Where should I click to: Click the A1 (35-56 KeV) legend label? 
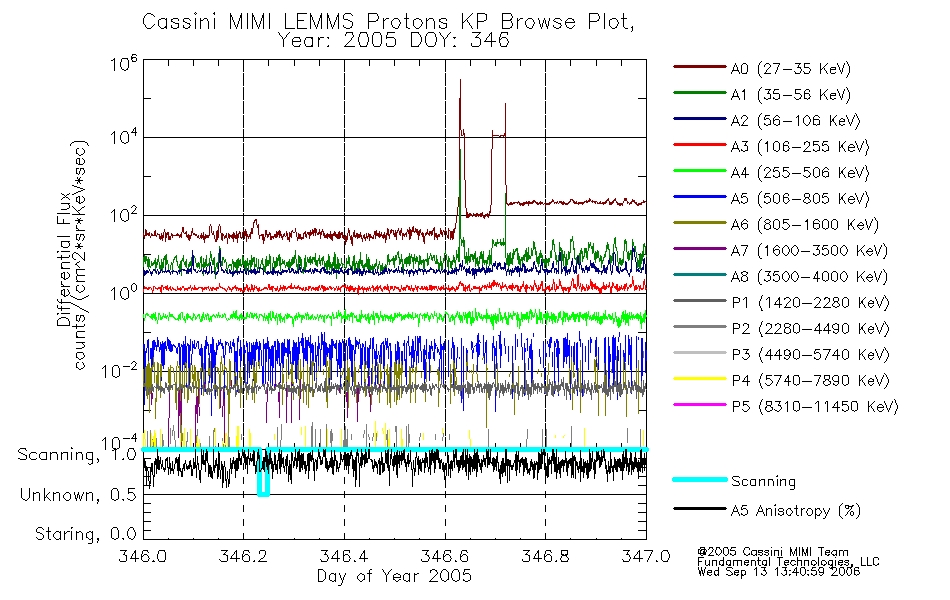click(x=791, y=95)
